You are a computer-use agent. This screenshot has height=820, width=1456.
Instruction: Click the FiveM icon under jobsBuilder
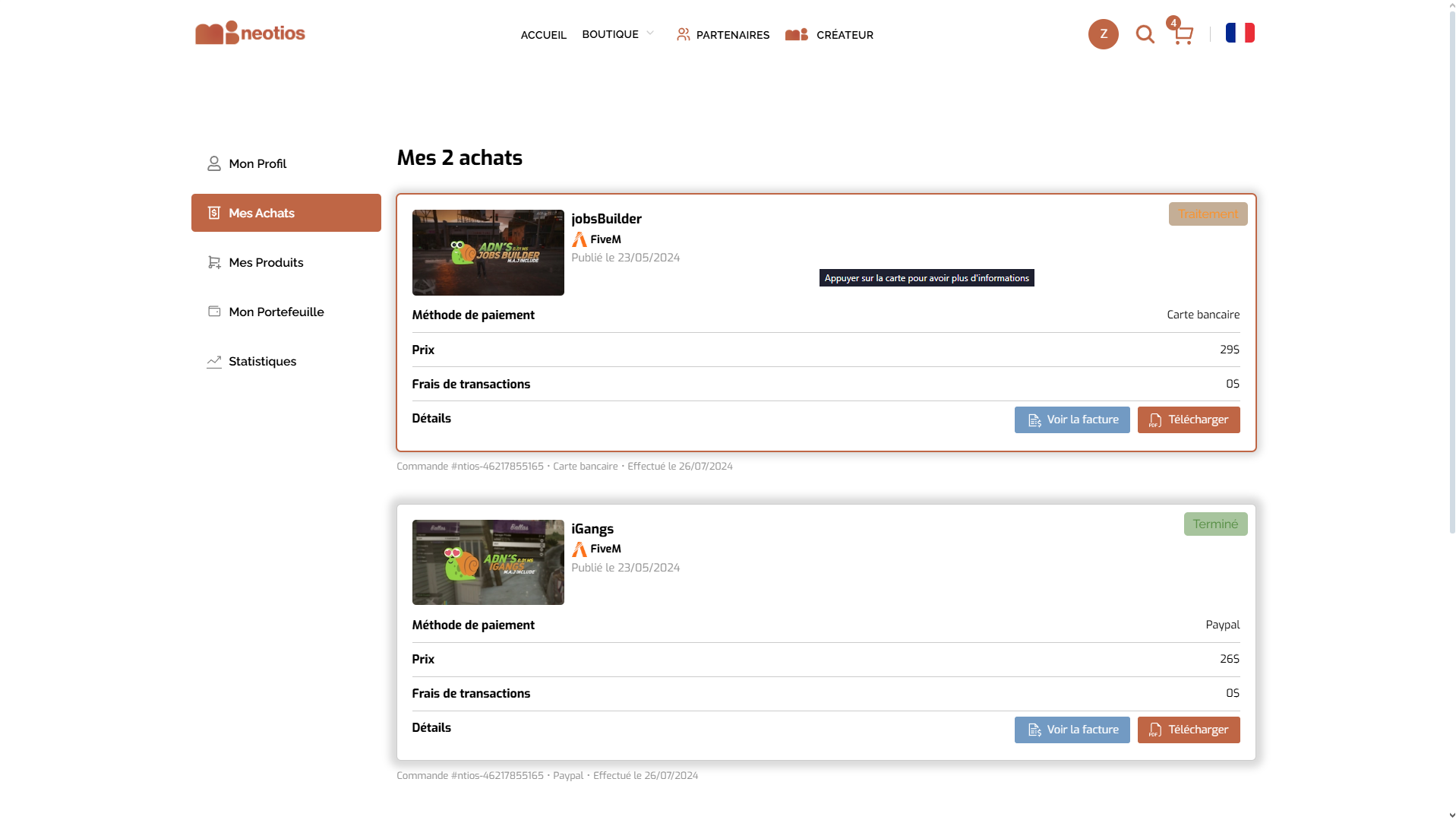579,239
